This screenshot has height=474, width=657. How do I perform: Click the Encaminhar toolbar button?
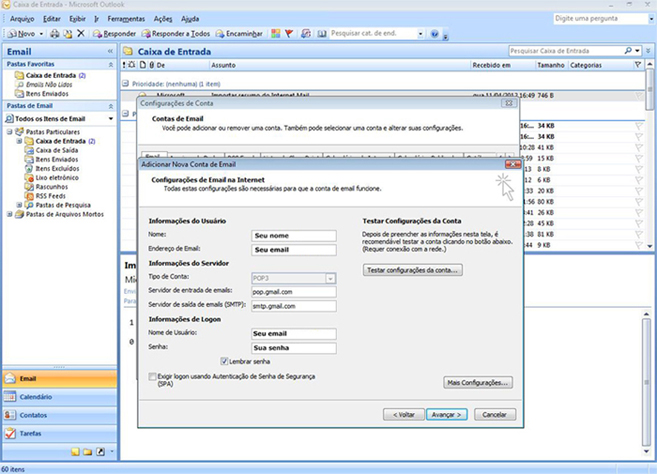pyautogui.click(x=239, y=34)
